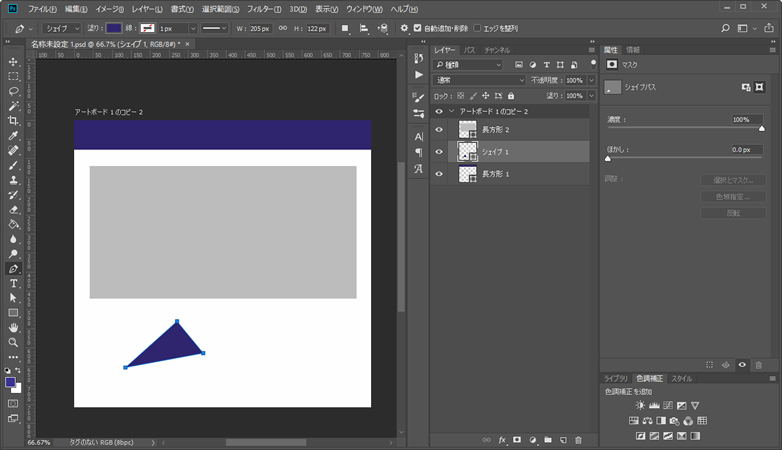Open the ファイル menu
Screen dimensions: 782x450
click(x=42, y=9)
